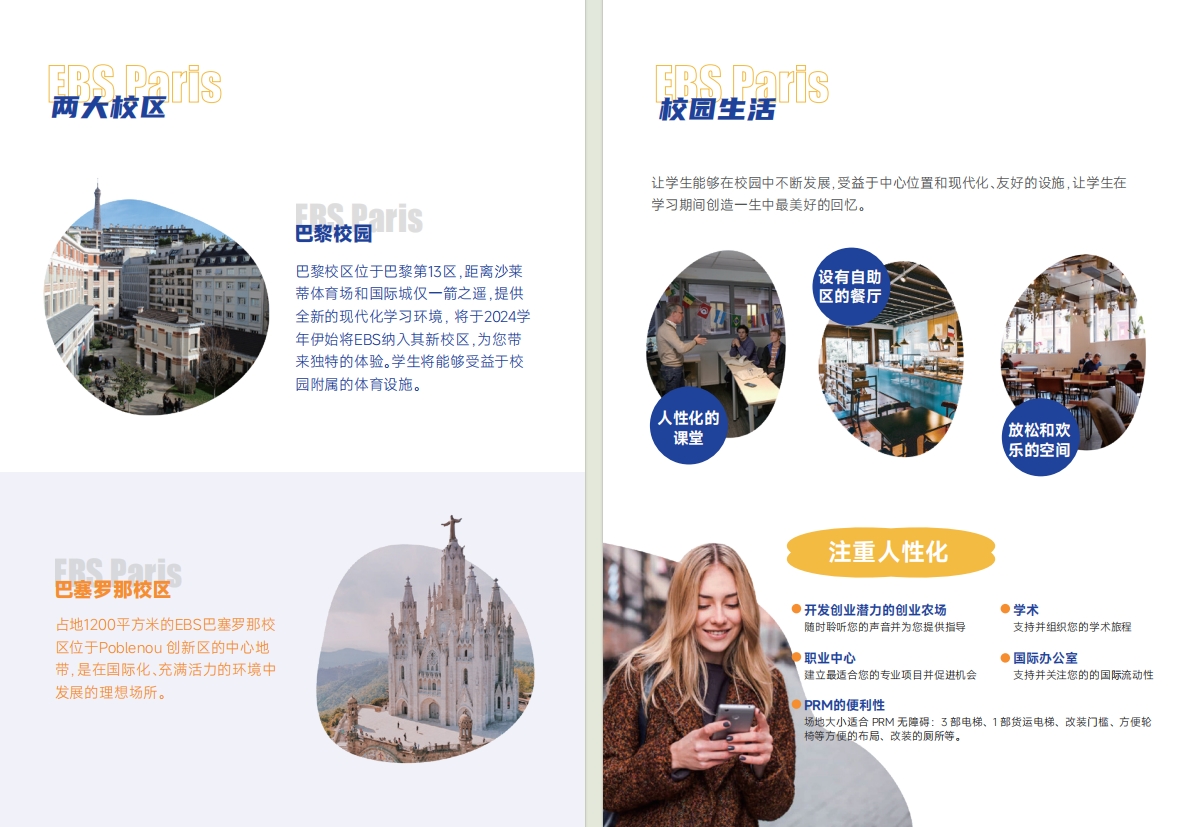Click the line 学习期间创造一生中最美好的回忆
Viewport: 1189px width, 827px height.
(759, 205)
